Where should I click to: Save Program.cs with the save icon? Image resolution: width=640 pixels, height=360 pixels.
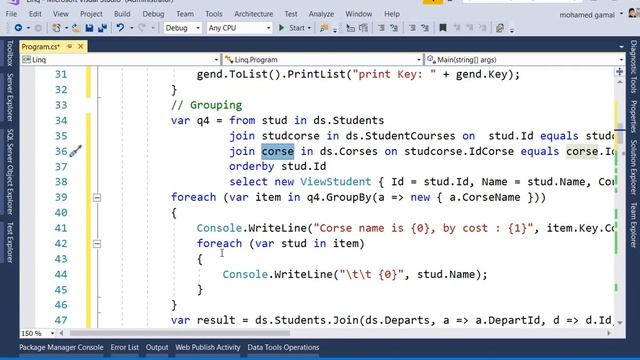coord(89,28)
